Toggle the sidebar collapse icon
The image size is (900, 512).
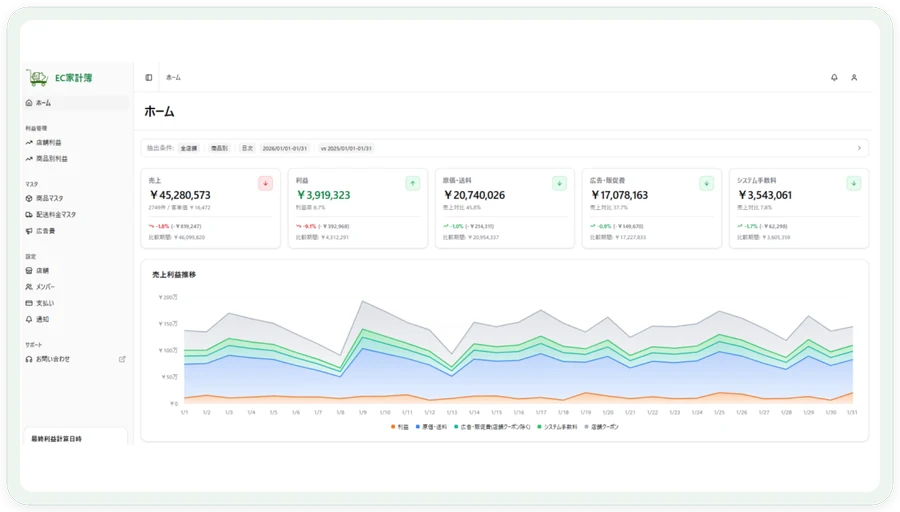click(149, 77)
